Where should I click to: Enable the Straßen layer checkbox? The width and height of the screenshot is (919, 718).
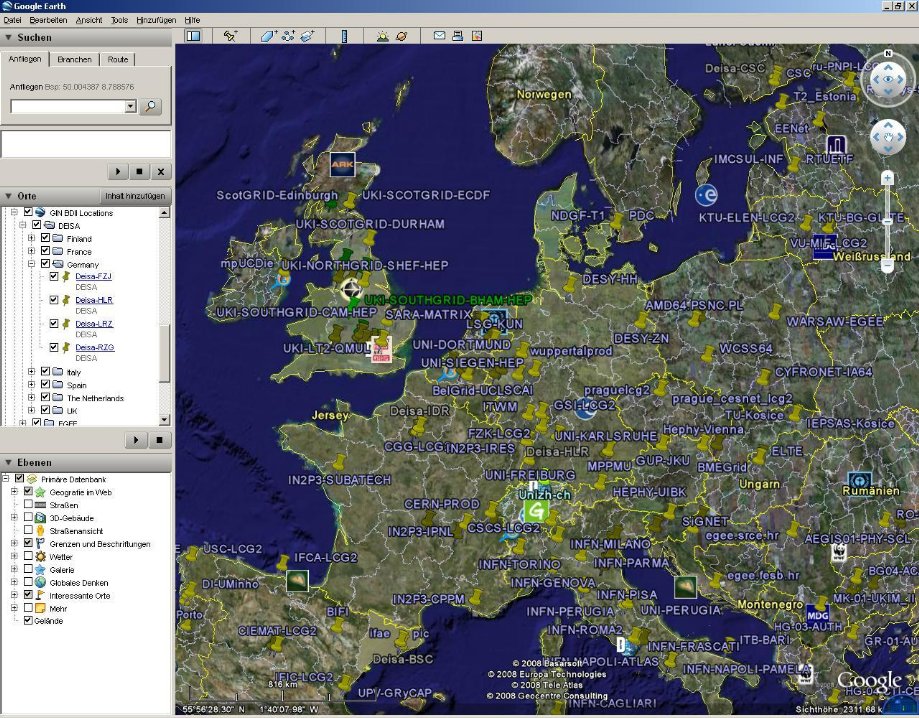pos(28,505)
